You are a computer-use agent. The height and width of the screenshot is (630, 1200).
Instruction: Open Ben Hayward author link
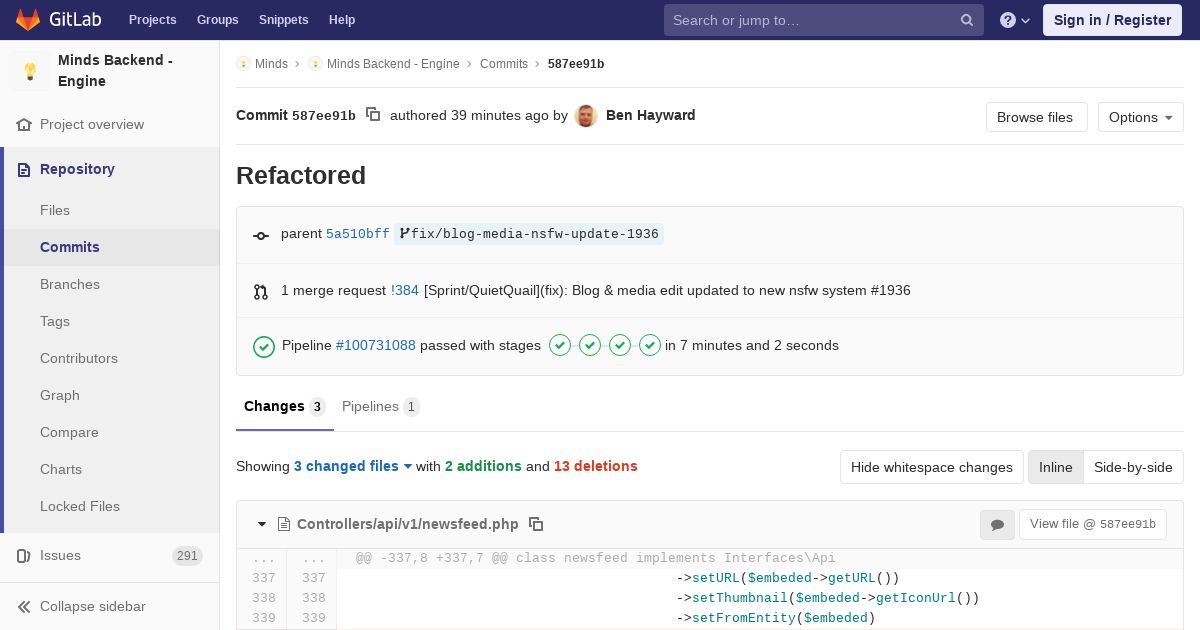pyautogui.click(x=650, y=116)
